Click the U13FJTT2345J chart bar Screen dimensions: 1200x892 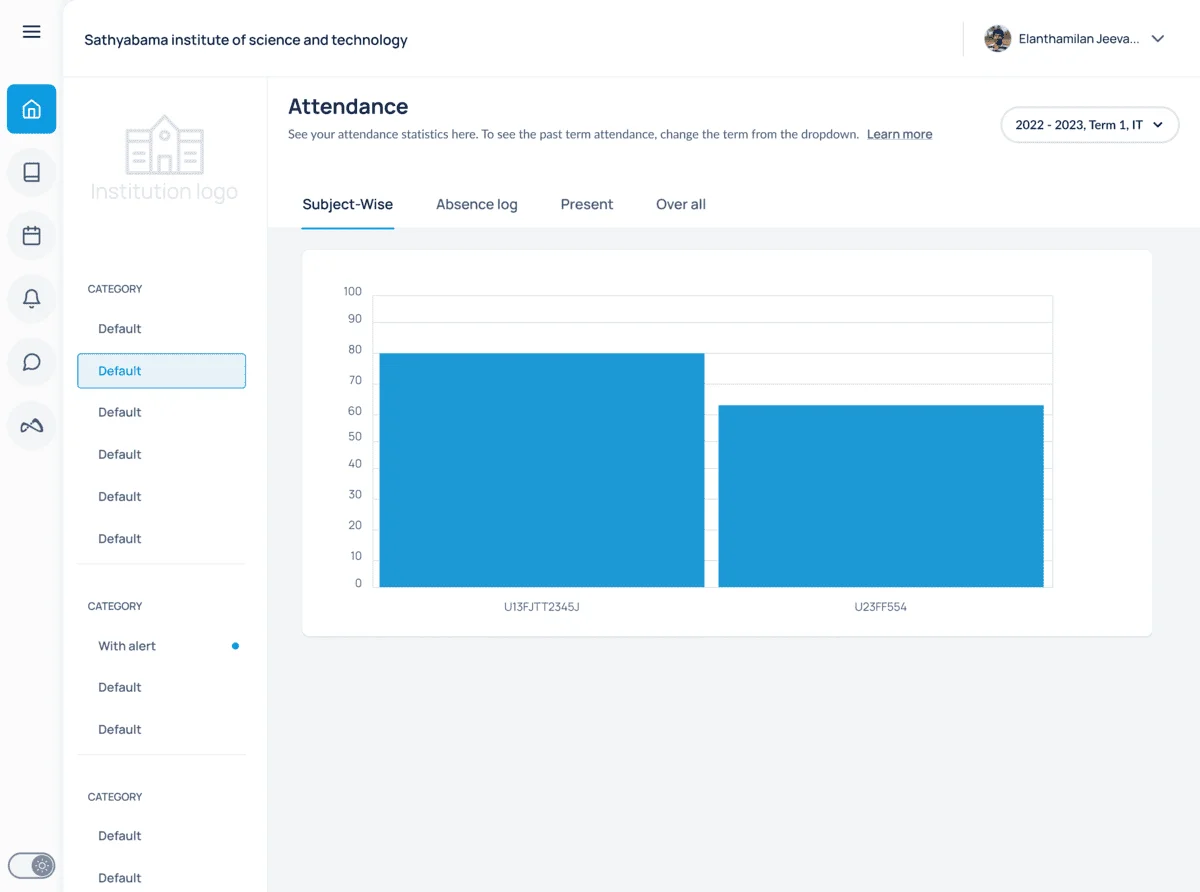click(x=541, y=470)
